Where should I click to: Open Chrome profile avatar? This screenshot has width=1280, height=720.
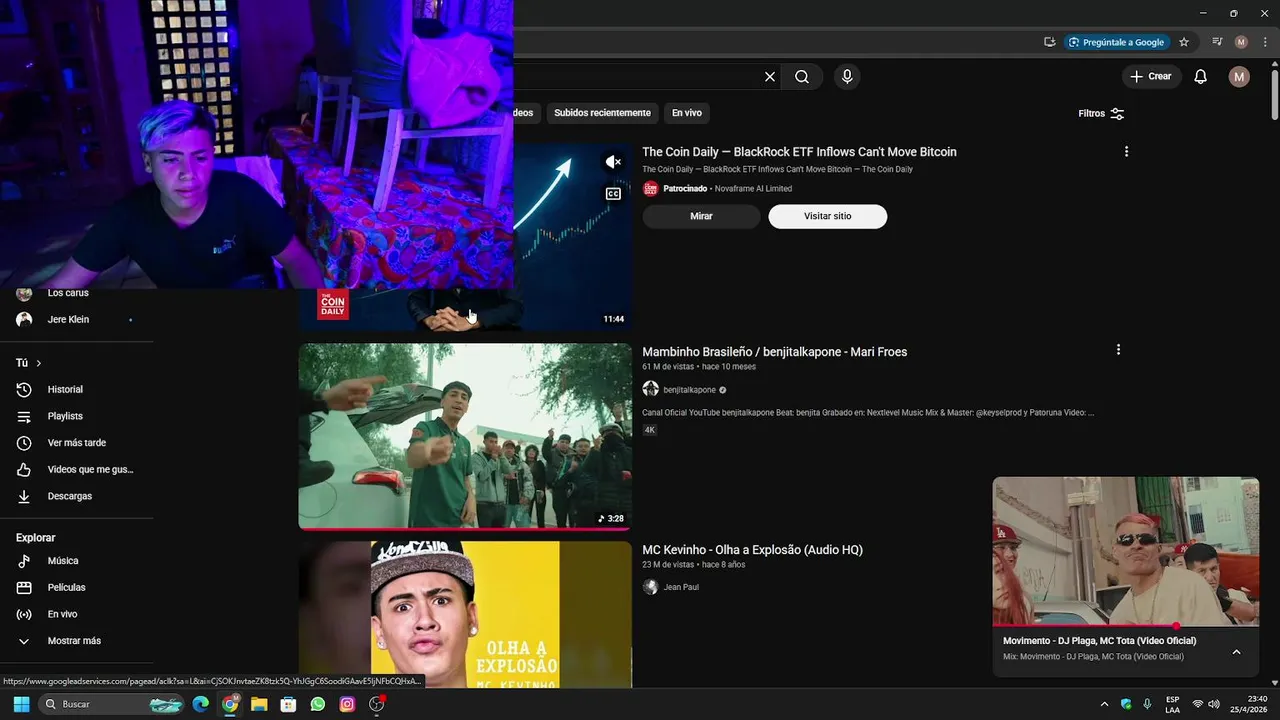click(x=1241, y=42)
